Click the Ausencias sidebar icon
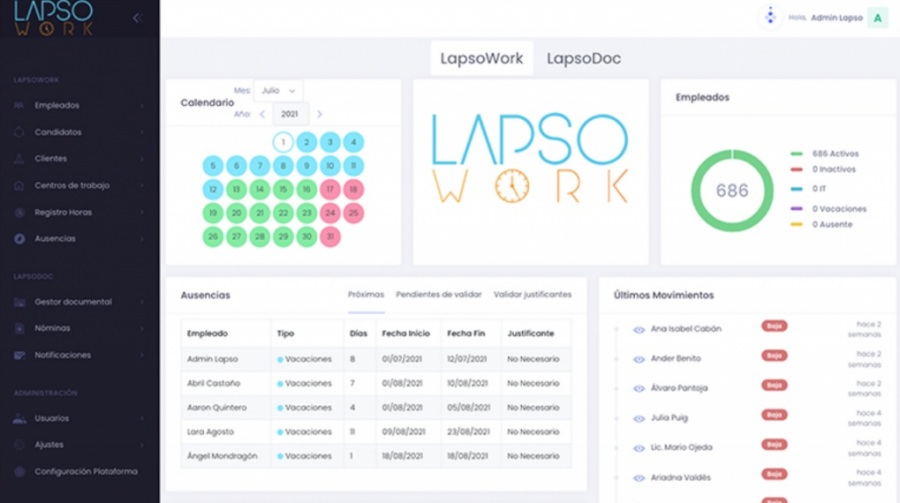The image size is (900, 503). tap(19, 239)
